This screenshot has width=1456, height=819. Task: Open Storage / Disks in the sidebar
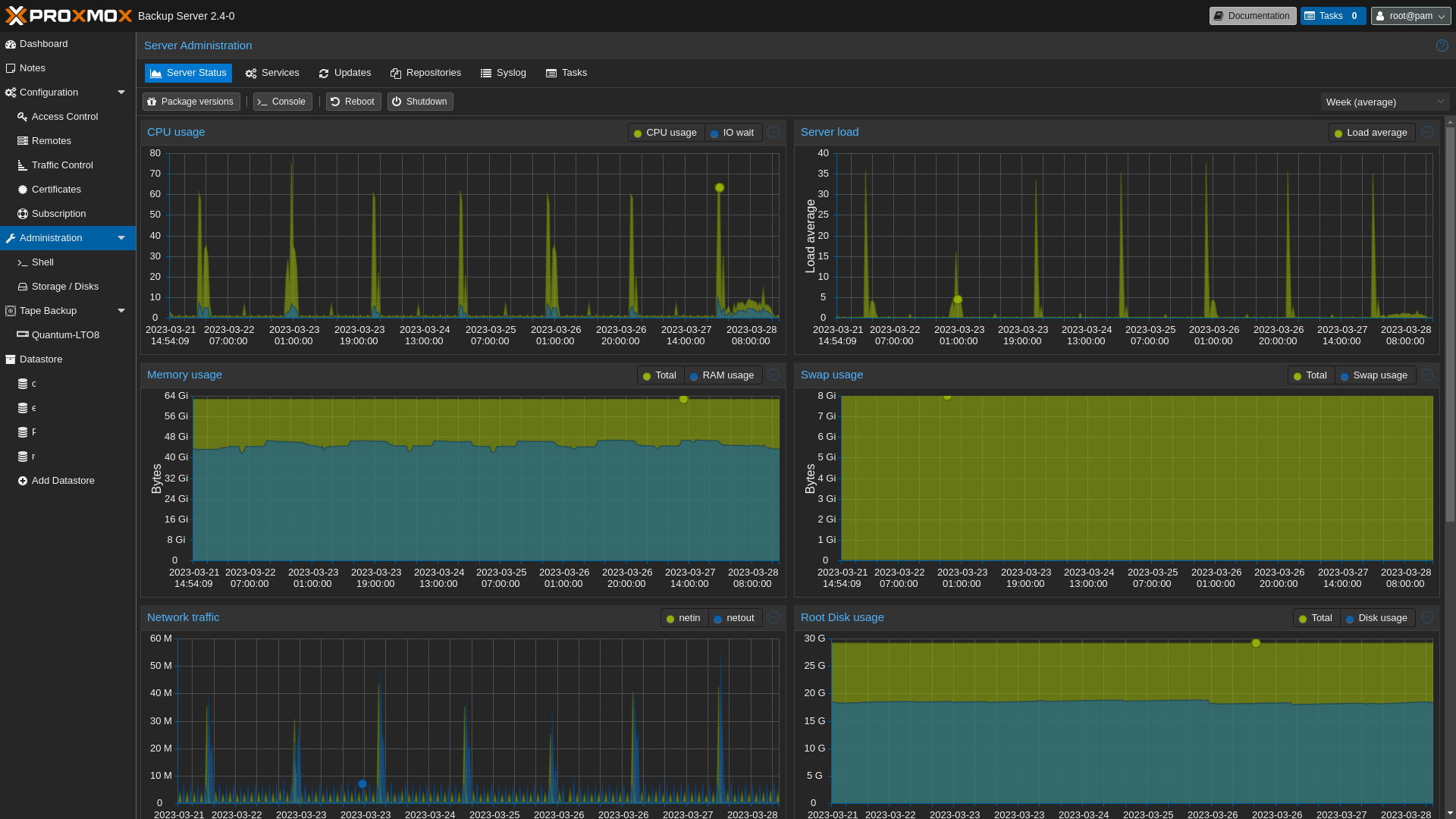(64, 287)
